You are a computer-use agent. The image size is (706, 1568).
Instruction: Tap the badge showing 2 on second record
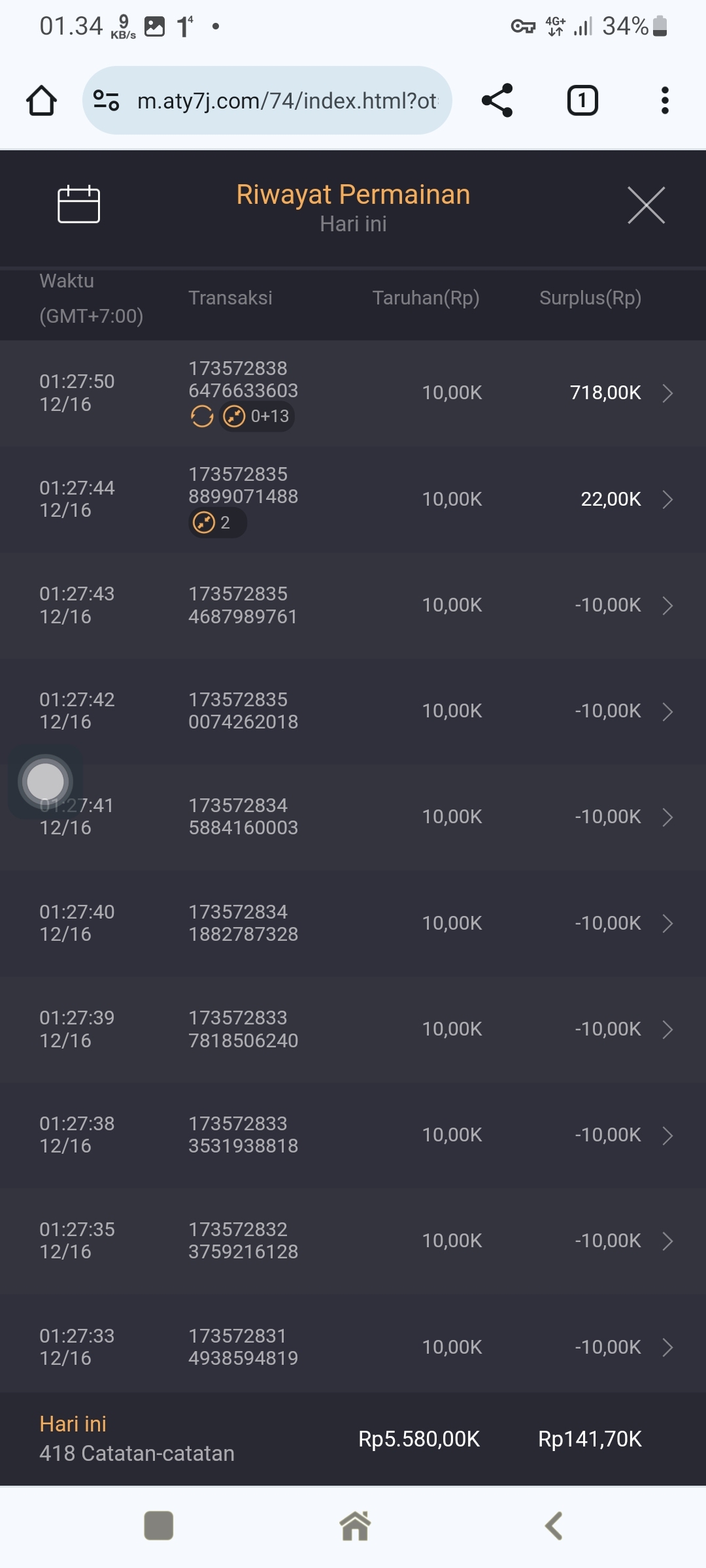pyautogui.click(x=217, y=523)
